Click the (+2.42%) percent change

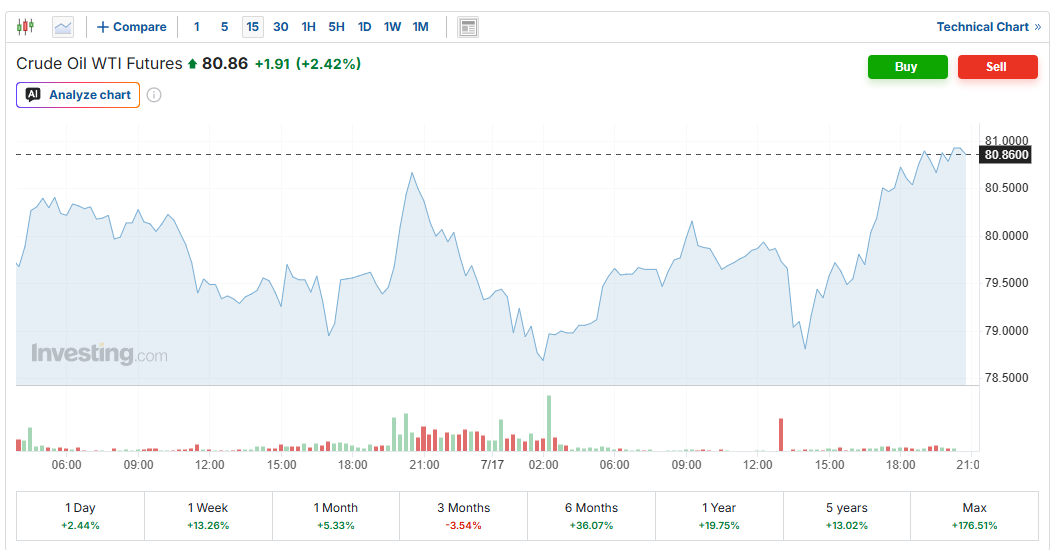[x=329, y=64]
